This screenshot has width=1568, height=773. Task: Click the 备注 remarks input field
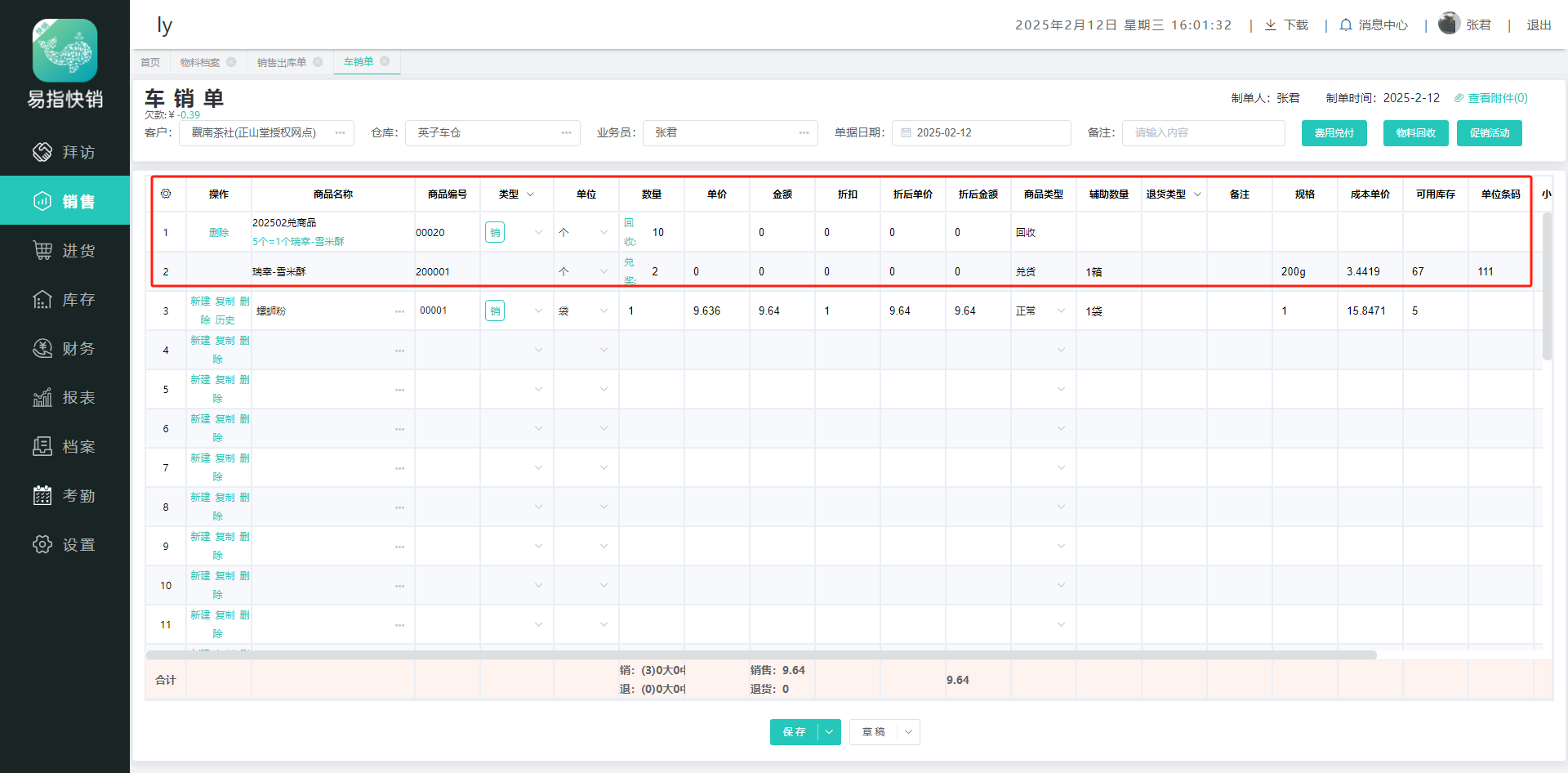1203,133
